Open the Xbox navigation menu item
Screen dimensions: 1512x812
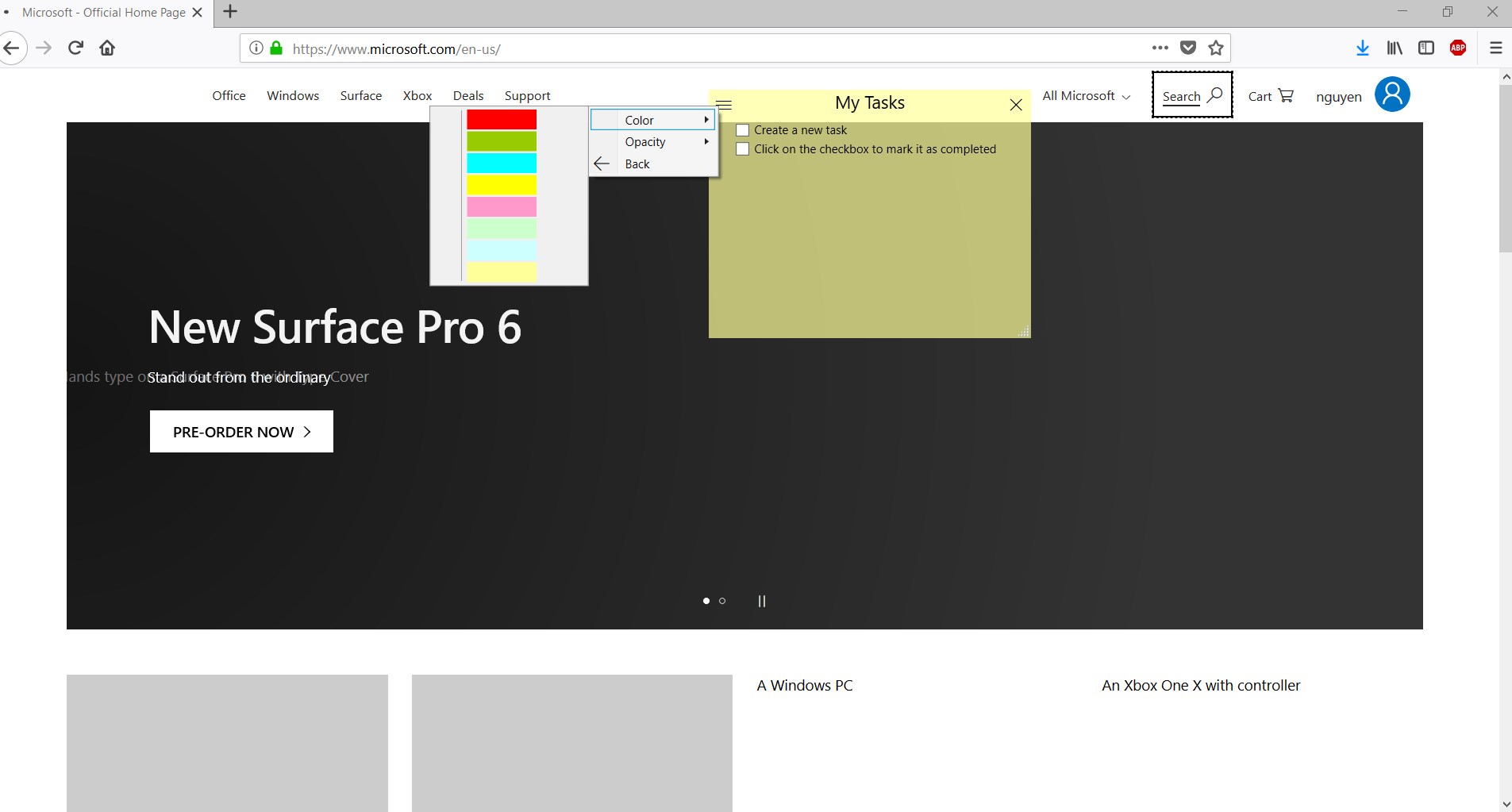tap(417, 95)
